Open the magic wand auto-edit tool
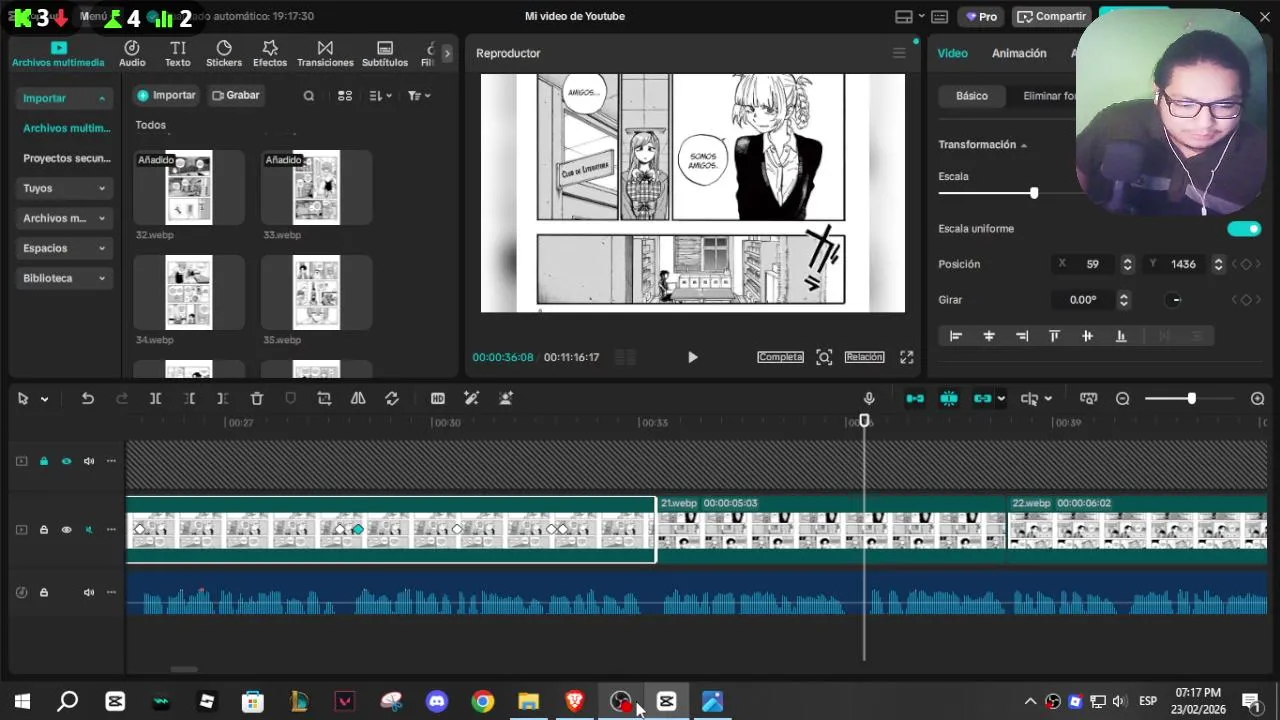 [x=472, y=398]
